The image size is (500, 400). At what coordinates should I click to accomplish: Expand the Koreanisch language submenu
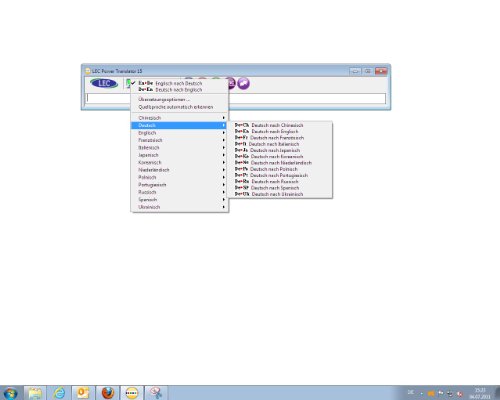coord(179,162)
